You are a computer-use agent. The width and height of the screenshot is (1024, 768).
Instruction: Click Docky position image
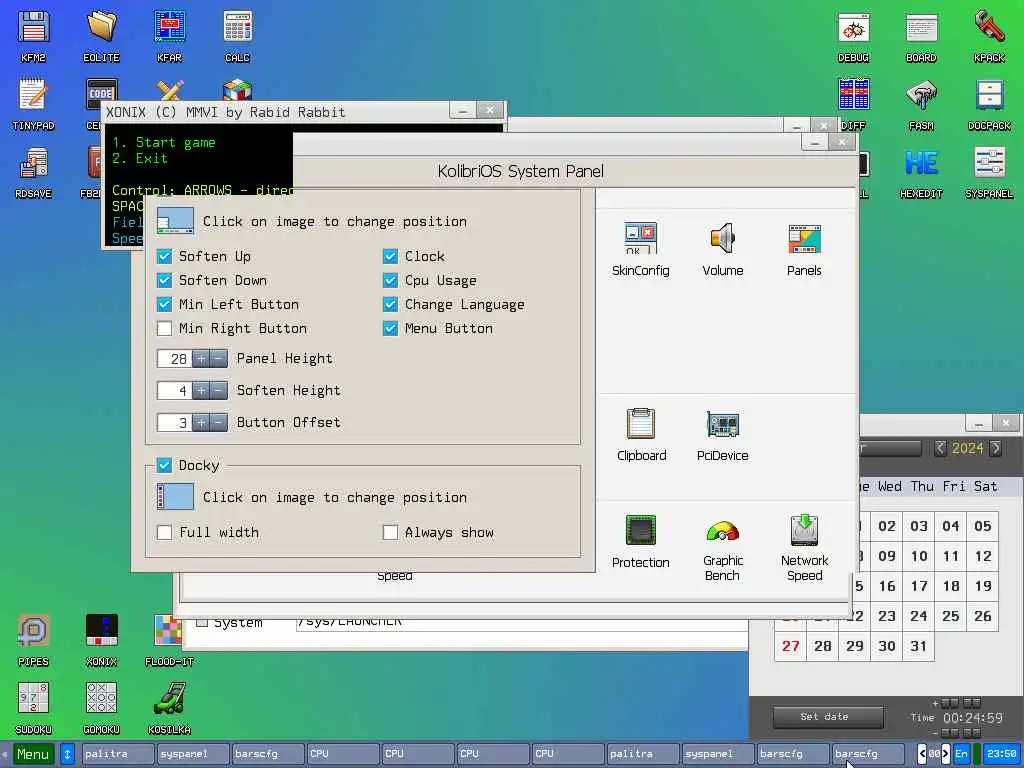[175, 496]
